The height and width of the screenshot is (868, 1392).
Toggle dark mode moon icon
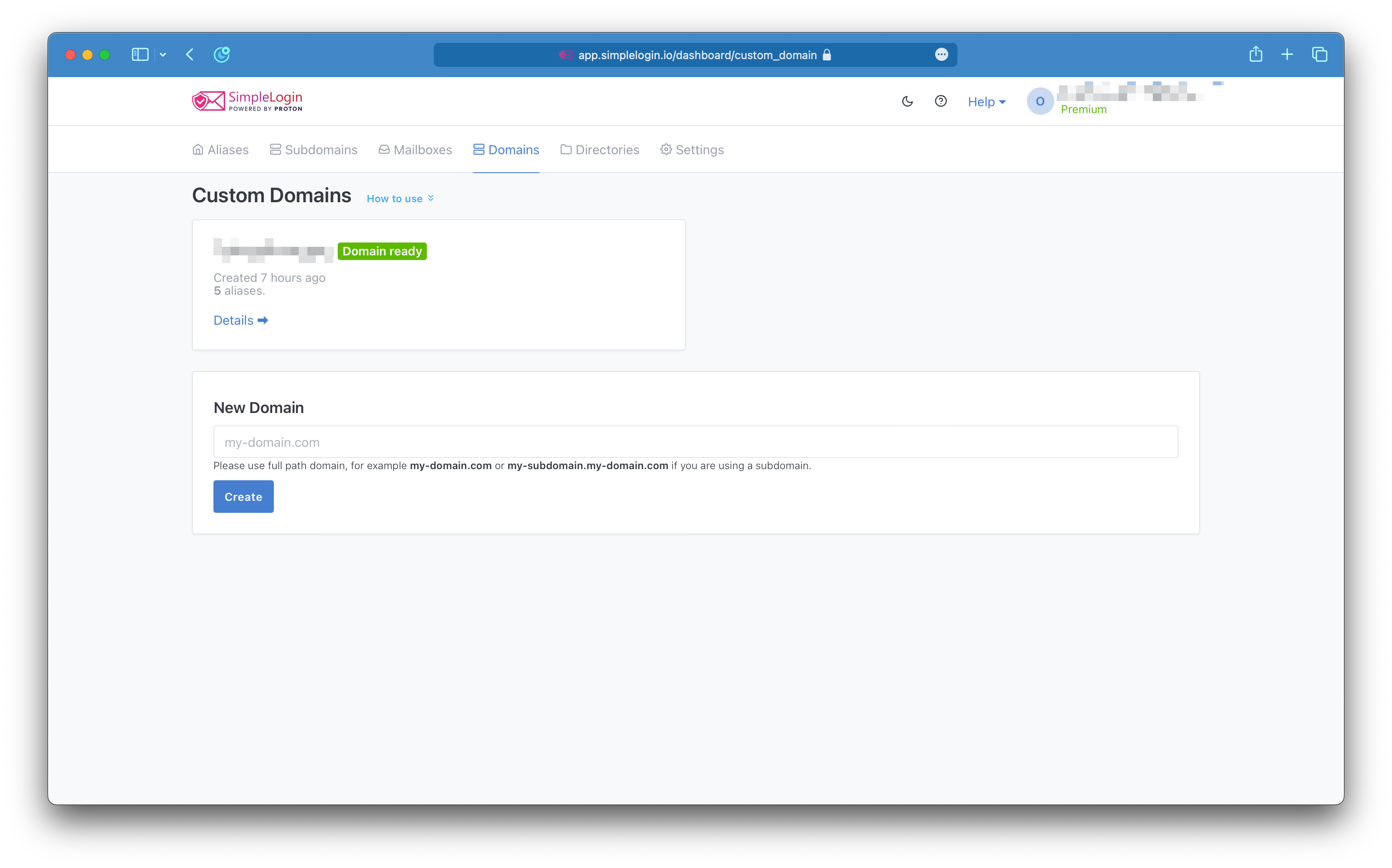[907, 102]
